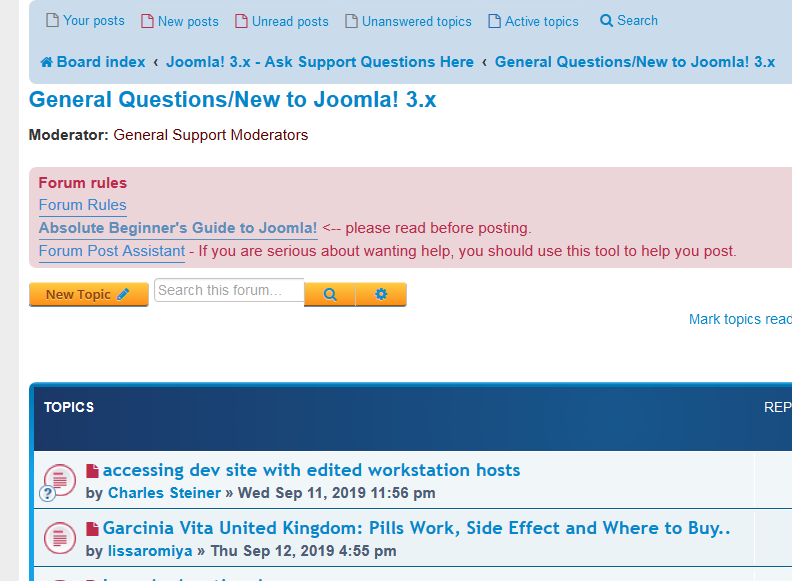Click the General Questions/New to Joomla! 3.x heading
Viewport: 792px width, 581px height.
[232, 100]
